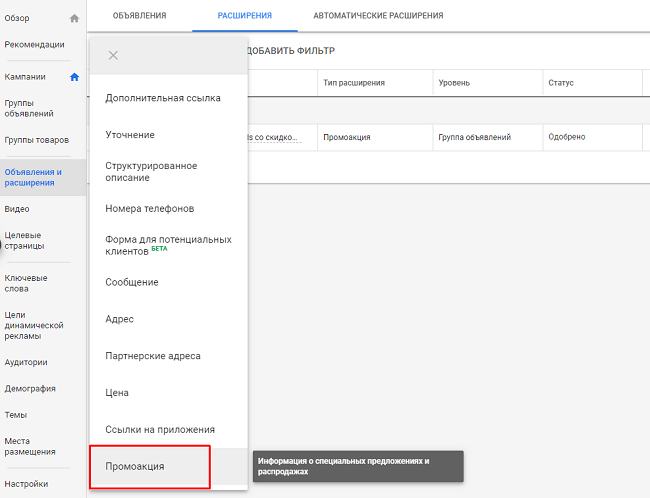
Task: Choose Цена extension from the list
Action: click(117, 393)
